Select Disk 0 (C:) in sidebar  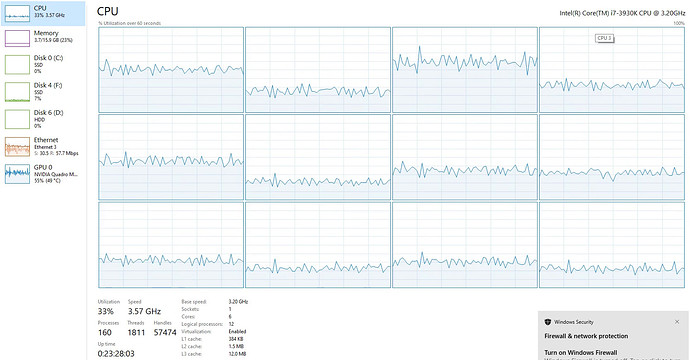coord(44,64)
